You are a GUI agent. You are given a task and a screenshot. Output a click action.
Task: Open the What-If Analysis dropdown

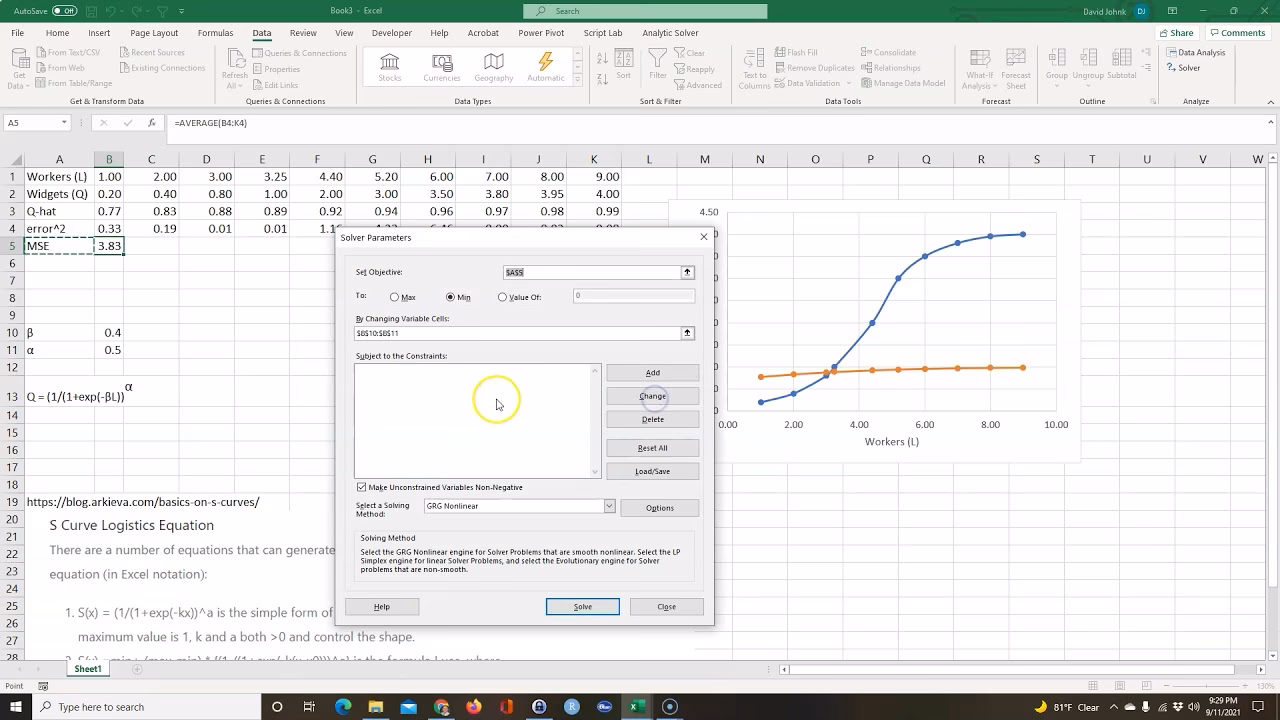click(x=980, y=67)
